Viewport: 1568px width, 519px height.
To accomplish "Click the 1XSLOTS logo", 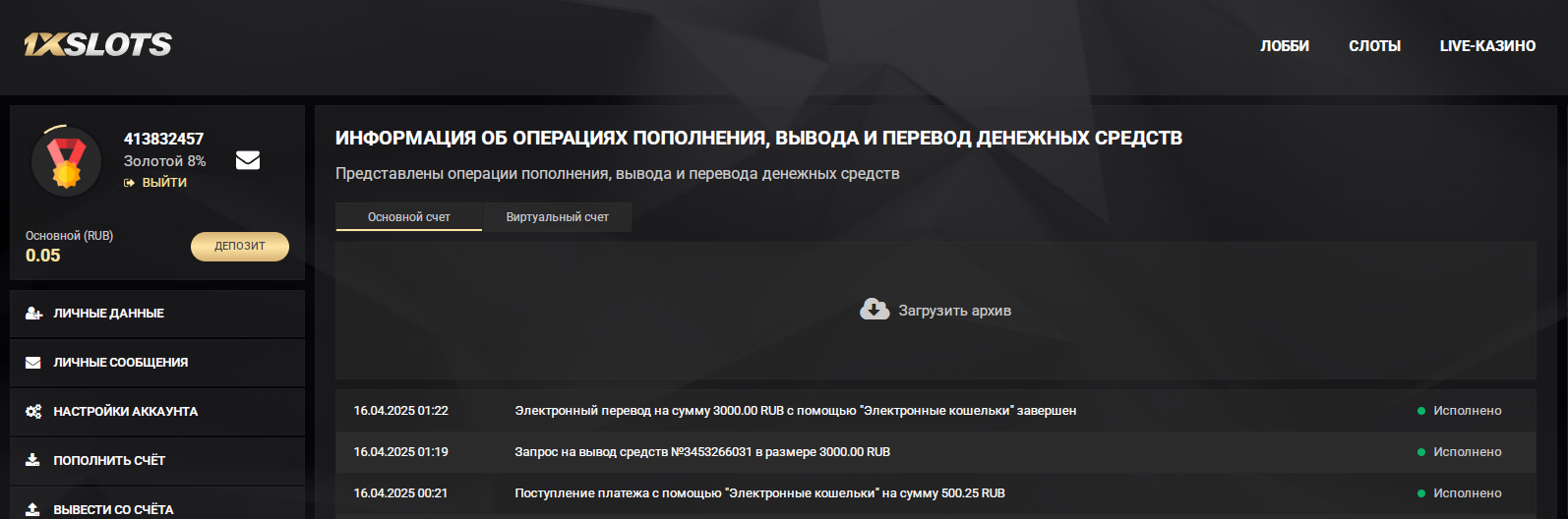I will point(97,44).
